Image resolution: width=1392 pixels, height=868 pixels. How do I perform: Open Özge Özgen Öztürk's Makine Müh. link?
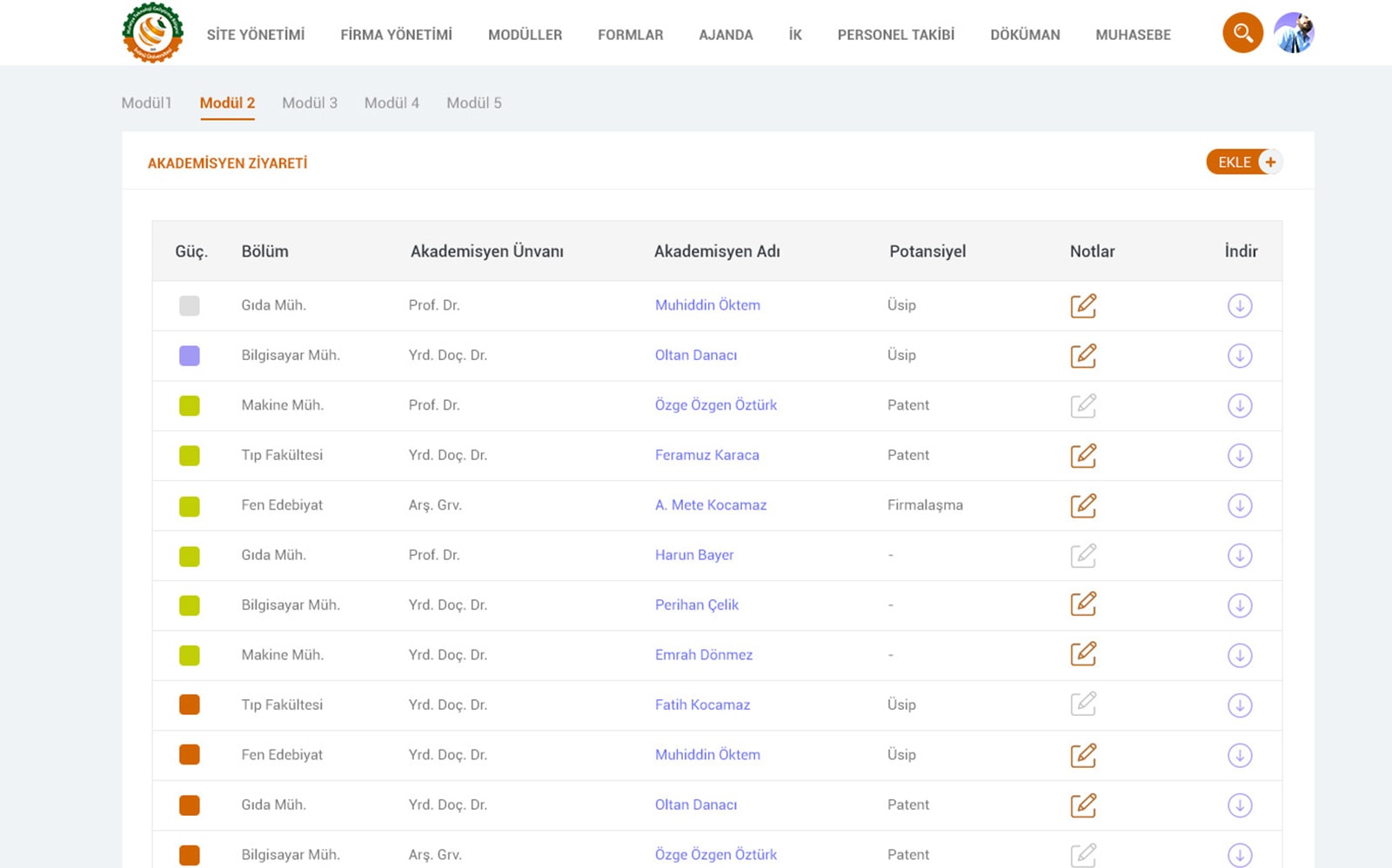(x=715, y=405)
